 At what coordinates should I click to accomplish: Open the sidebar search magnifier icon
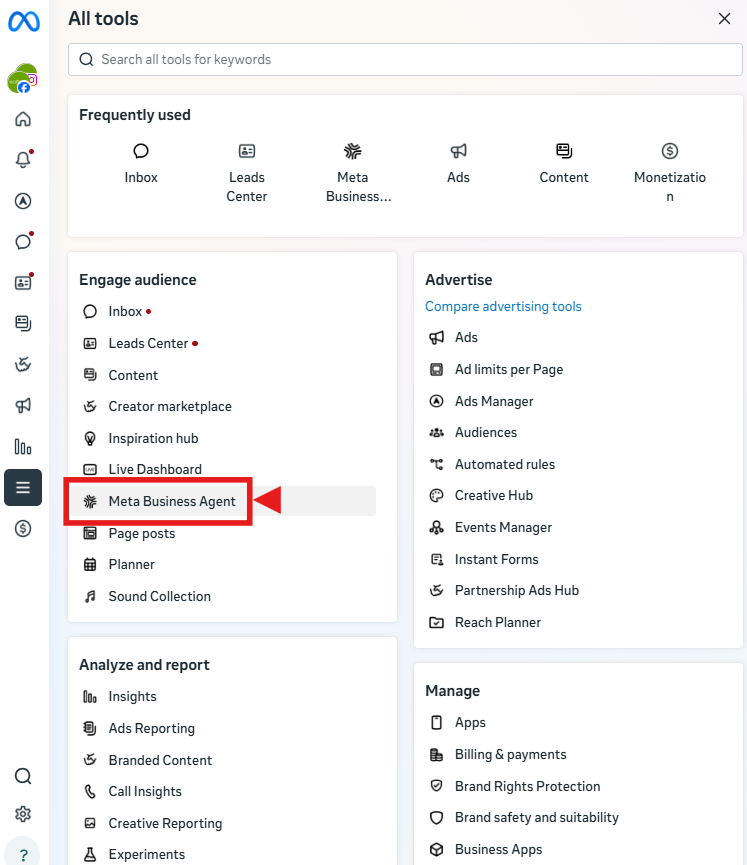[23, 776]
